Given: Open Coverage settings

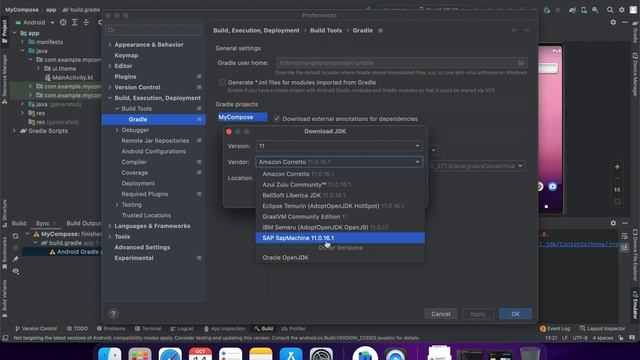Looking at the screenshot, I should tap(135, 173).
